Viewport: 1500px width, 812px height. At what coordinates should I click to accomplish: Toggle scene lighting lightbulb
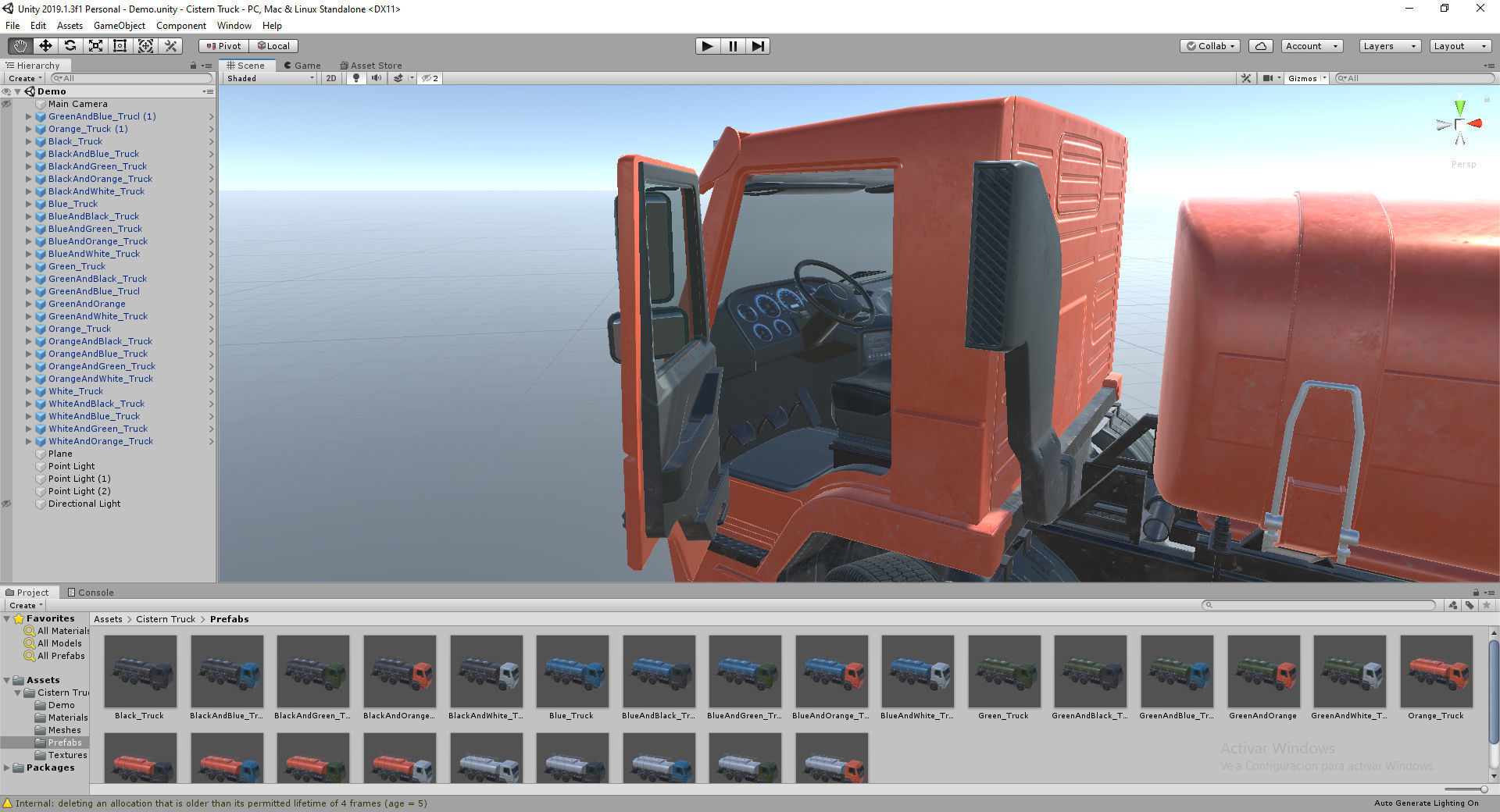coord(356,78)
